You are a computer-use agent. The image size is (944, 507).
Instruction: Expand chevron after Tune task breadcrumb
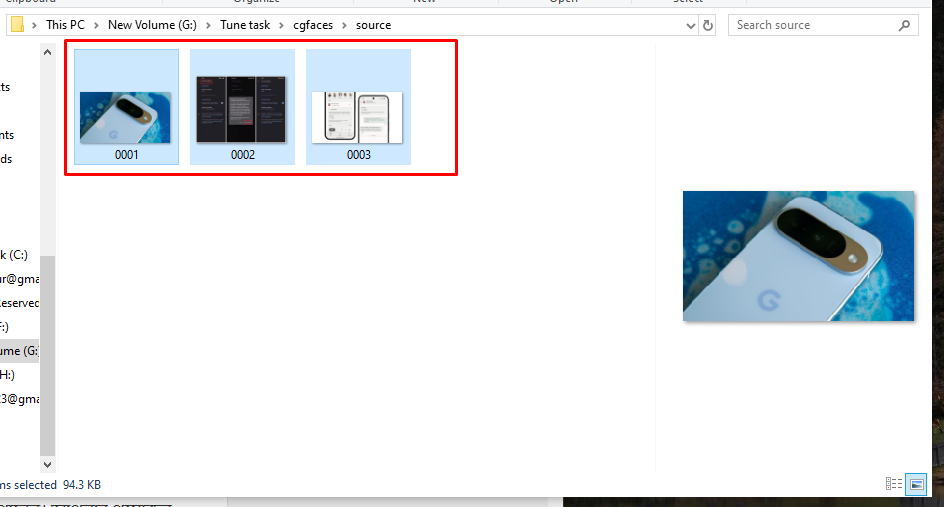pos(281,25)
